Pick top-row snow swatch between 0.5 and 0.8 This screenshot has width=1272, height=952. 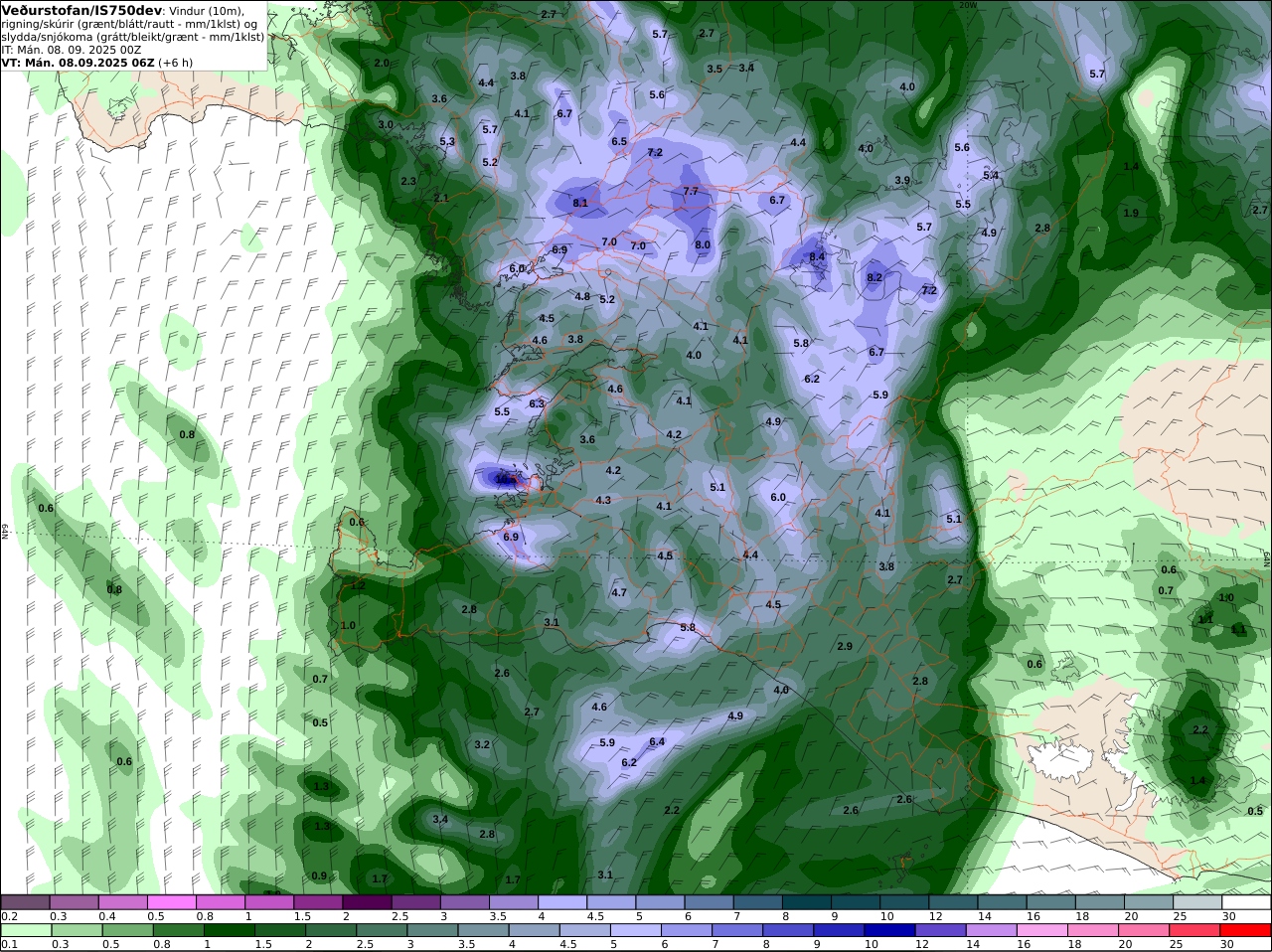click(171, 901)
